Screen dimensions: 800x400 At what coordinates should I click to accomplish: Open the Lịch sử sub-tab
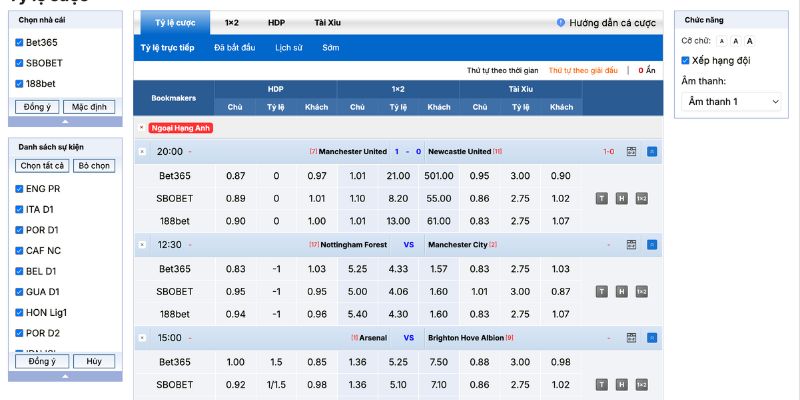(289, 48)
